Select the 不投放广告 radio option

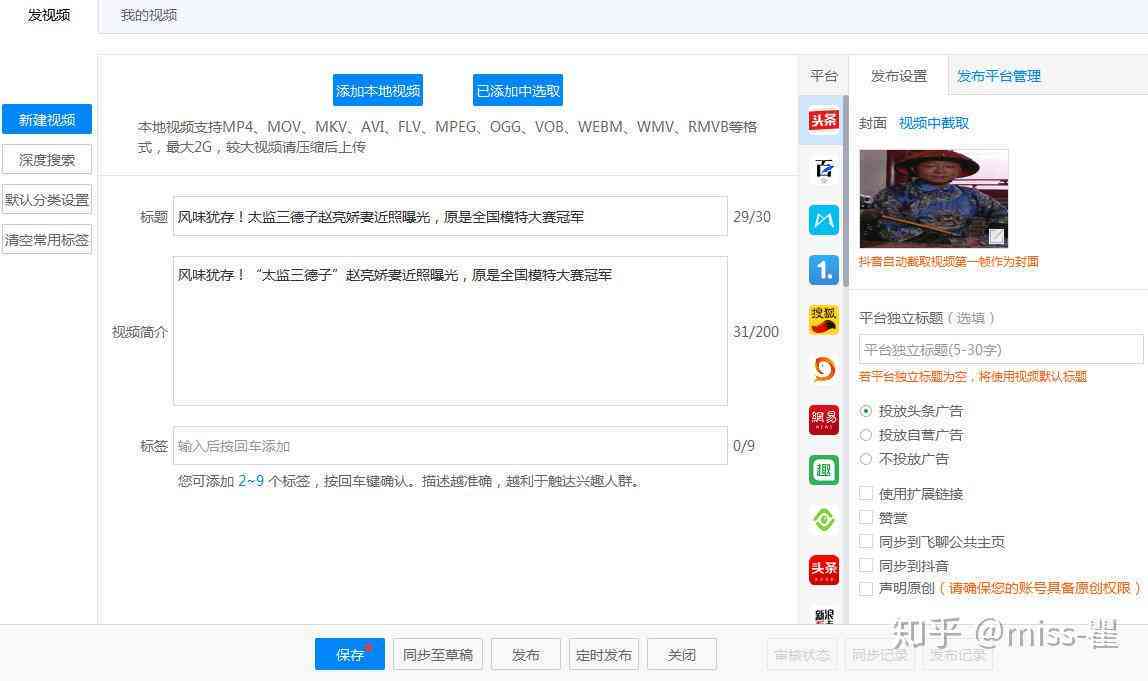866,459
